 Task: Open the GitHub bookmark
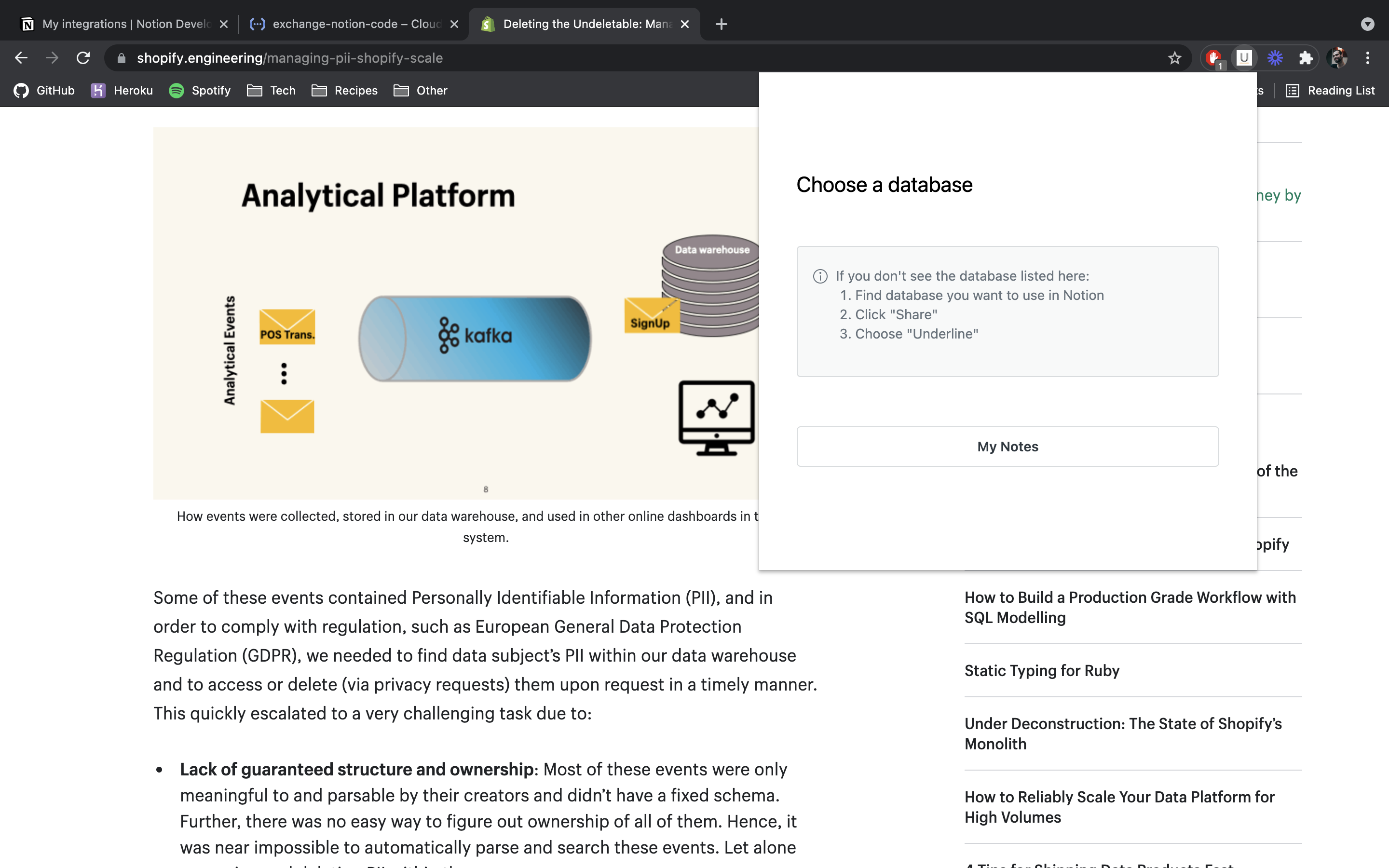pos(44,90)
